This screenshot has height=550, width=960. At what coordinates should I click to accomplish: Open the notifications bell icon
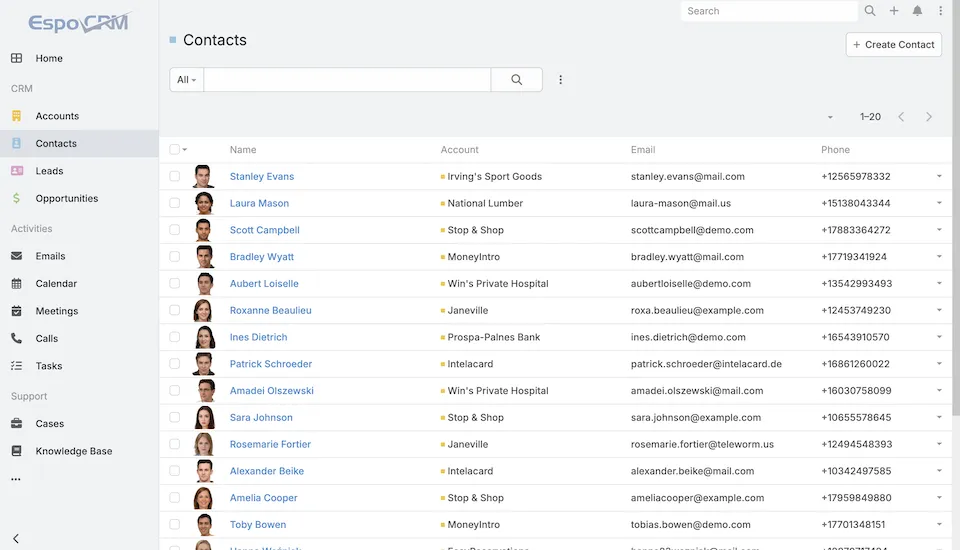coord(917,11)
